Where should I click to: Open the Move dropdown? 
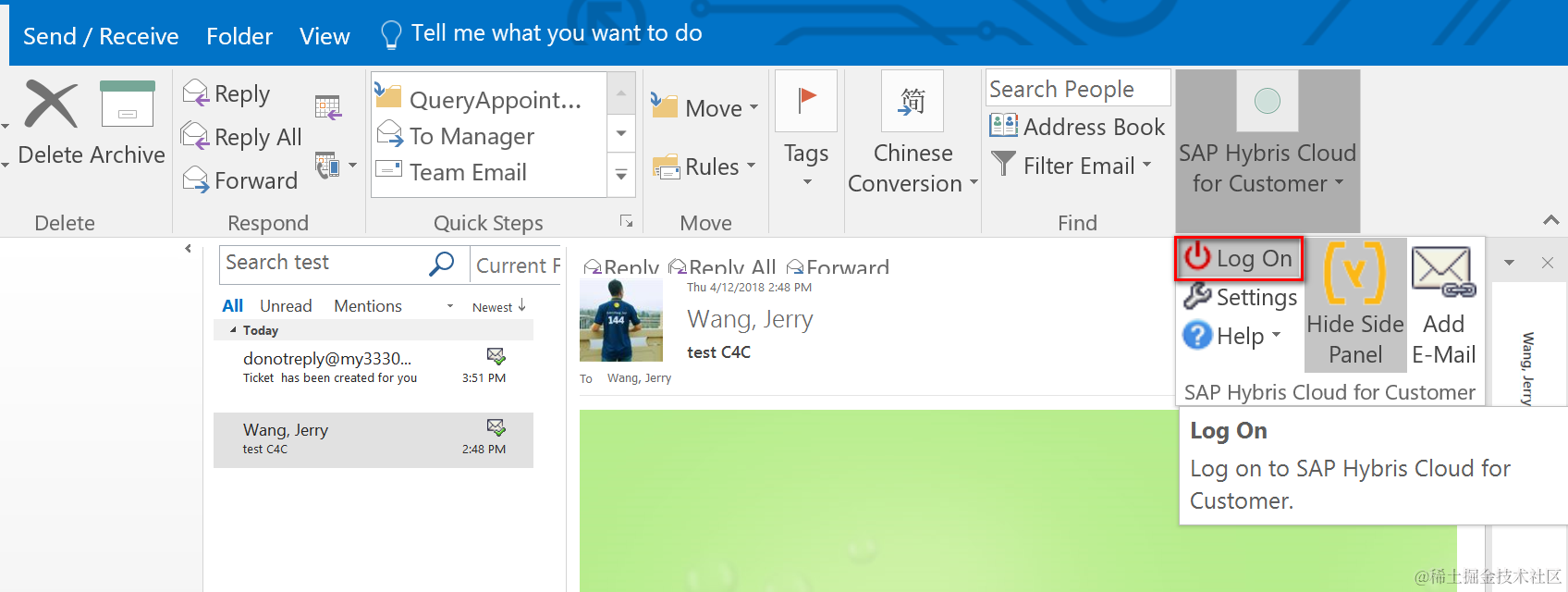[x=704, y=107]
